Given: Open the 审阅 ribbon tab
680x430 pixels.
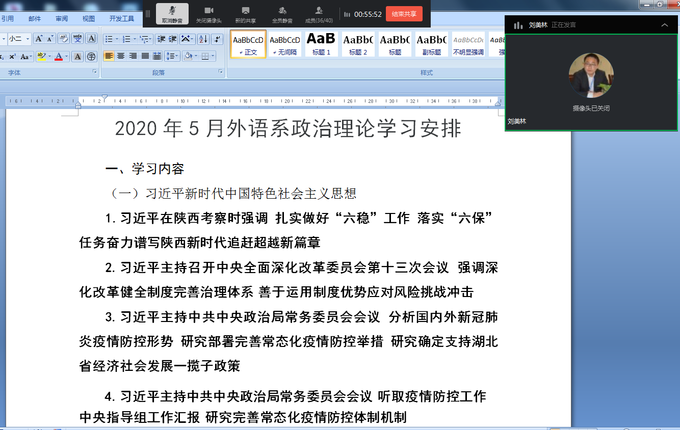Looking at the screenshot, I should 62,18.
